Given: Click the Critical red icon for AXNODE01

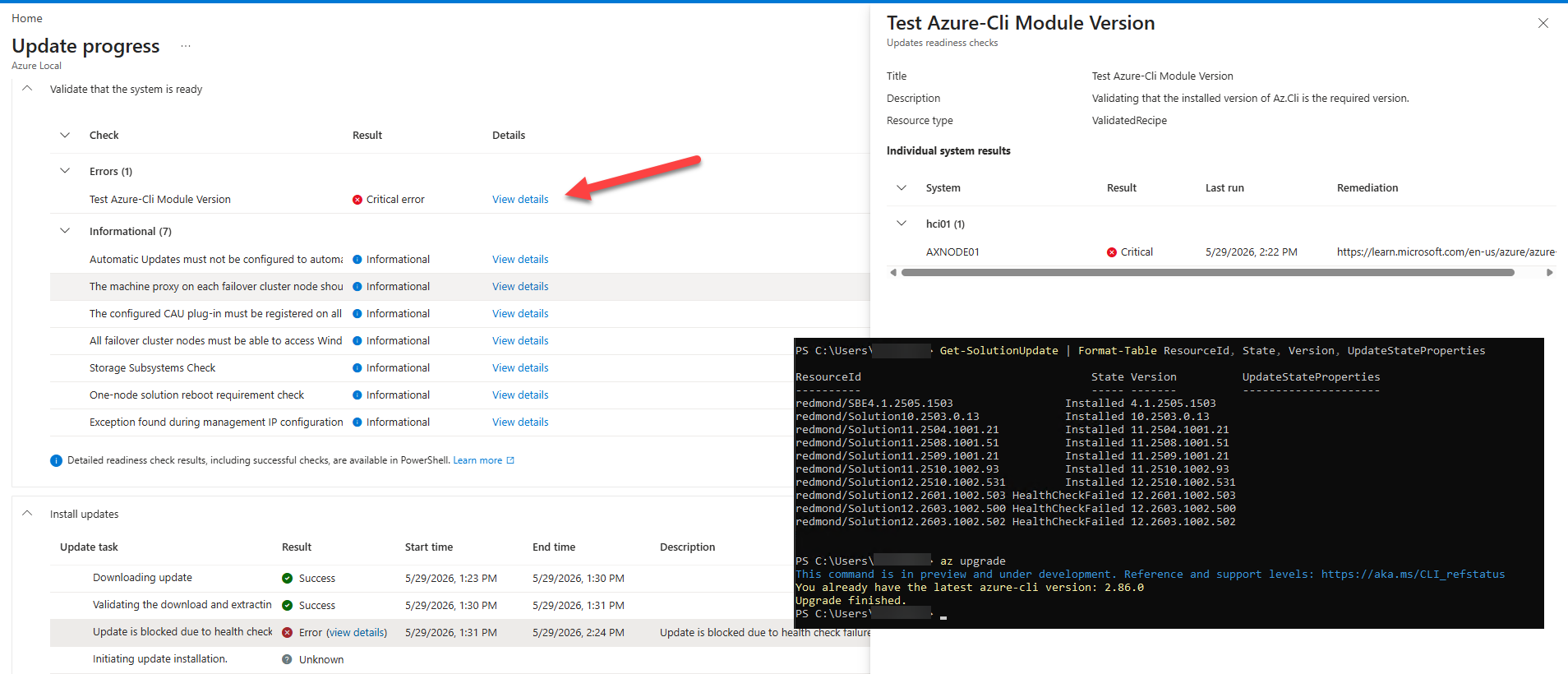Looking at the screenshot, I should point(1112,252).
